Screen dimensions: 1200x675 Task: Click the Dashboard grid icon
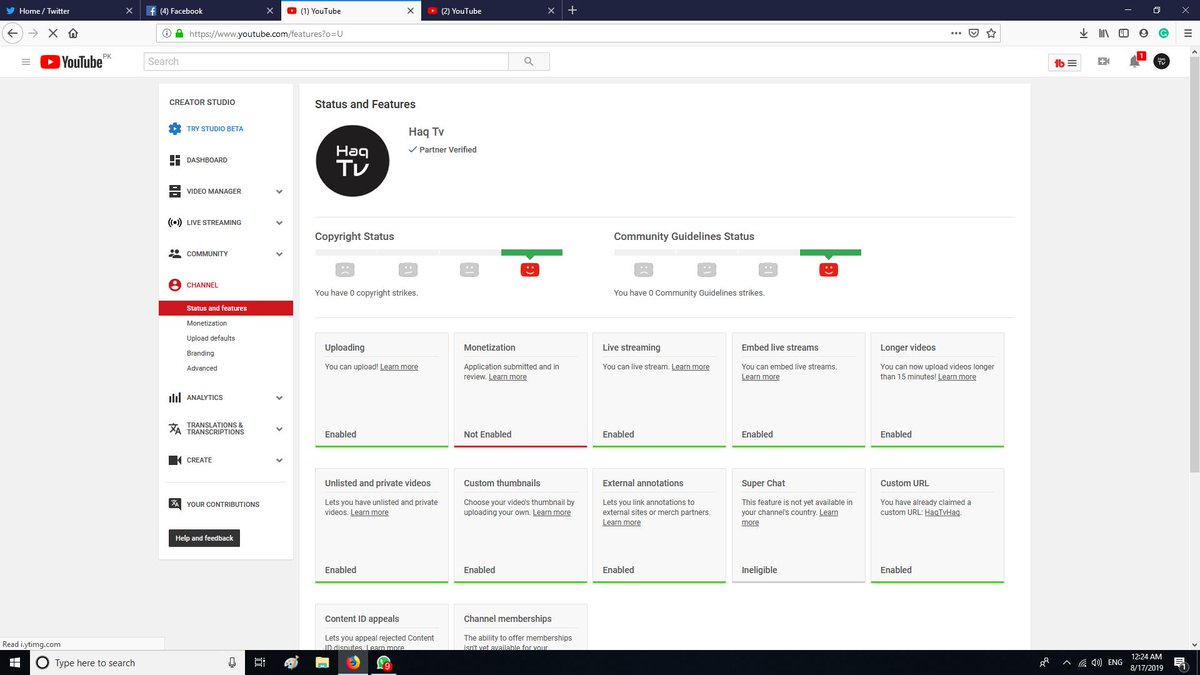point(175,160)
